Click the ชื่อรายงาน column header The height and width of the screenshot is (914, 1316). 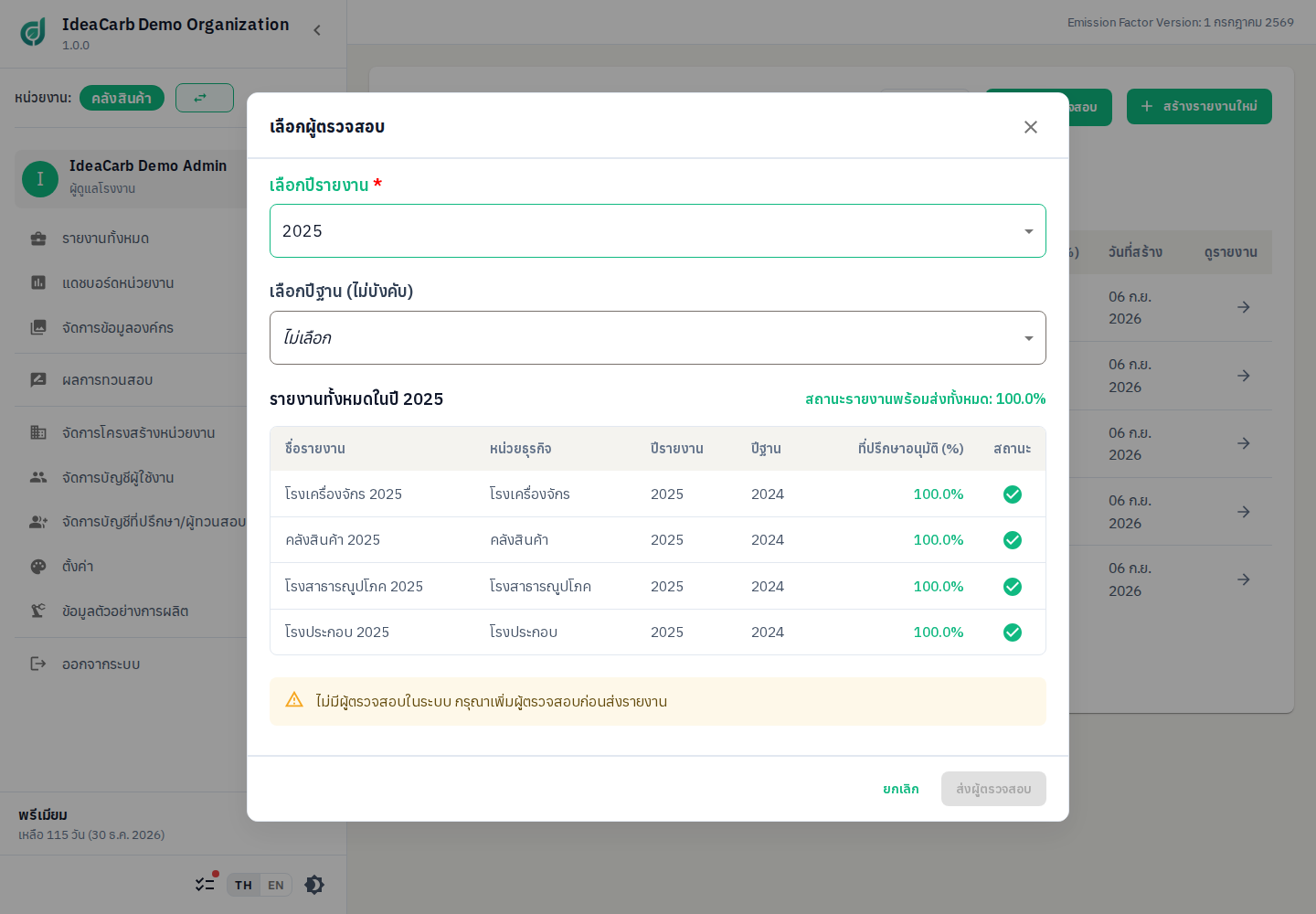[x=315, y=449]
